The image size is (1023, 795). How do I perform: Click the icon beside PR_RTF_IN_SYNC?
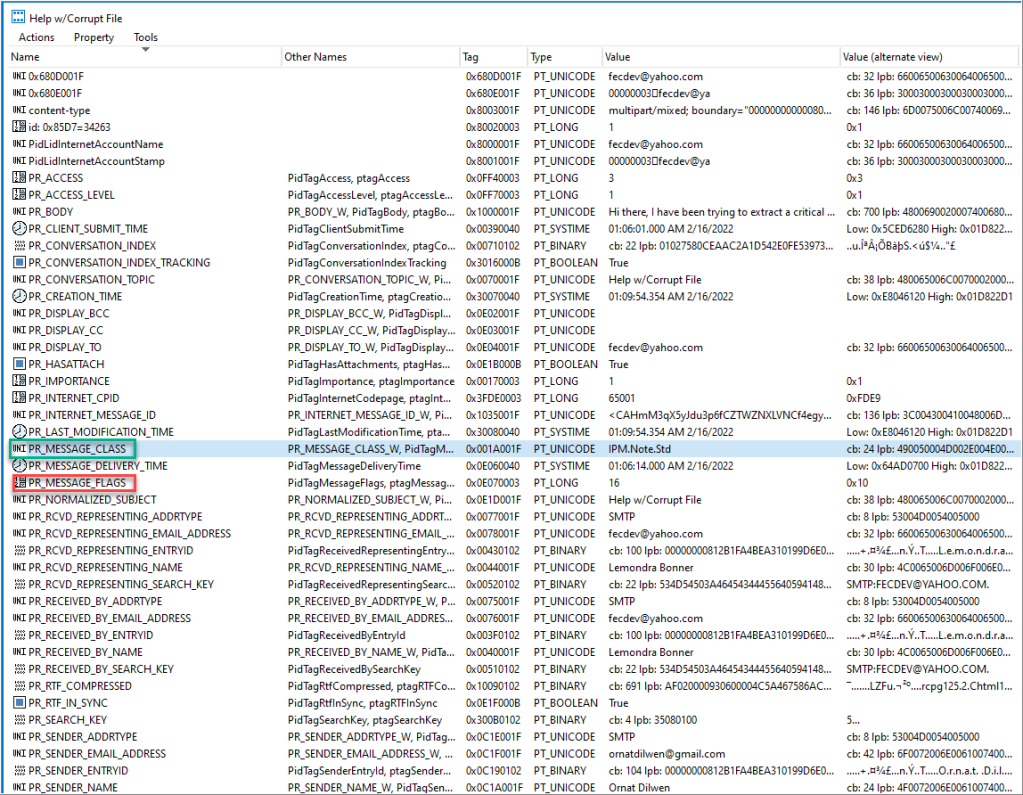[19, 703]
